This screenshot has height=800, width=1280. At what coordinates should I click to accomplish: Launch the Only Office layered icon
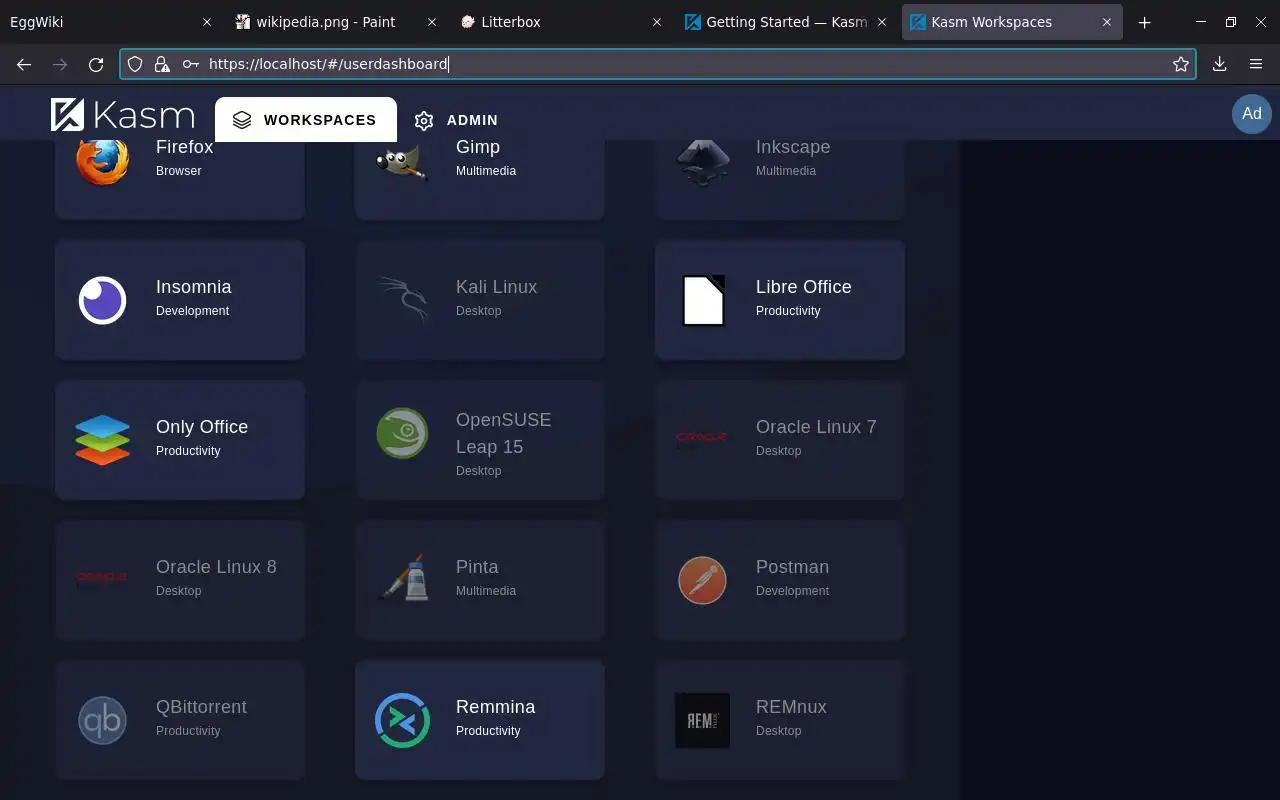coord(103,440)
